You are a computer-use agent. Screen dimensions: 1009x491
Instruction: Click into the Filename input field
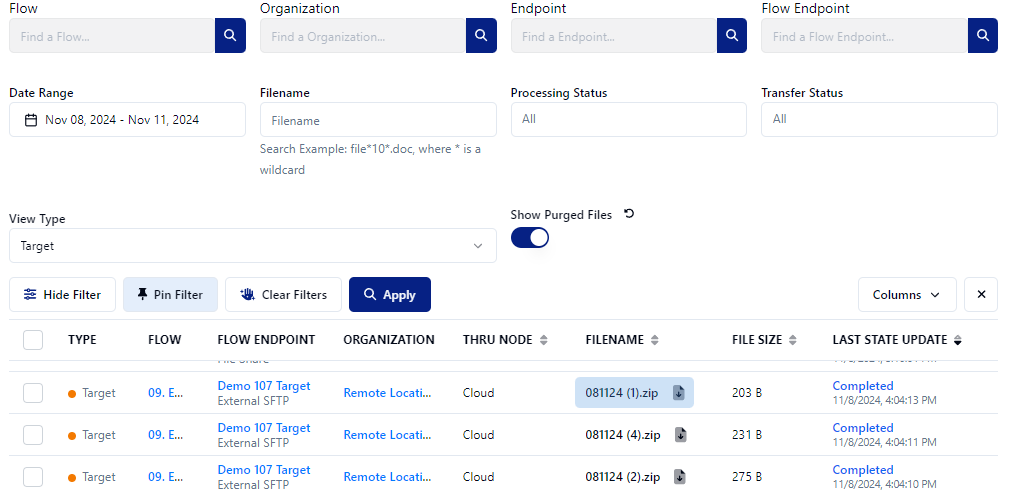[x=378, y=120]
